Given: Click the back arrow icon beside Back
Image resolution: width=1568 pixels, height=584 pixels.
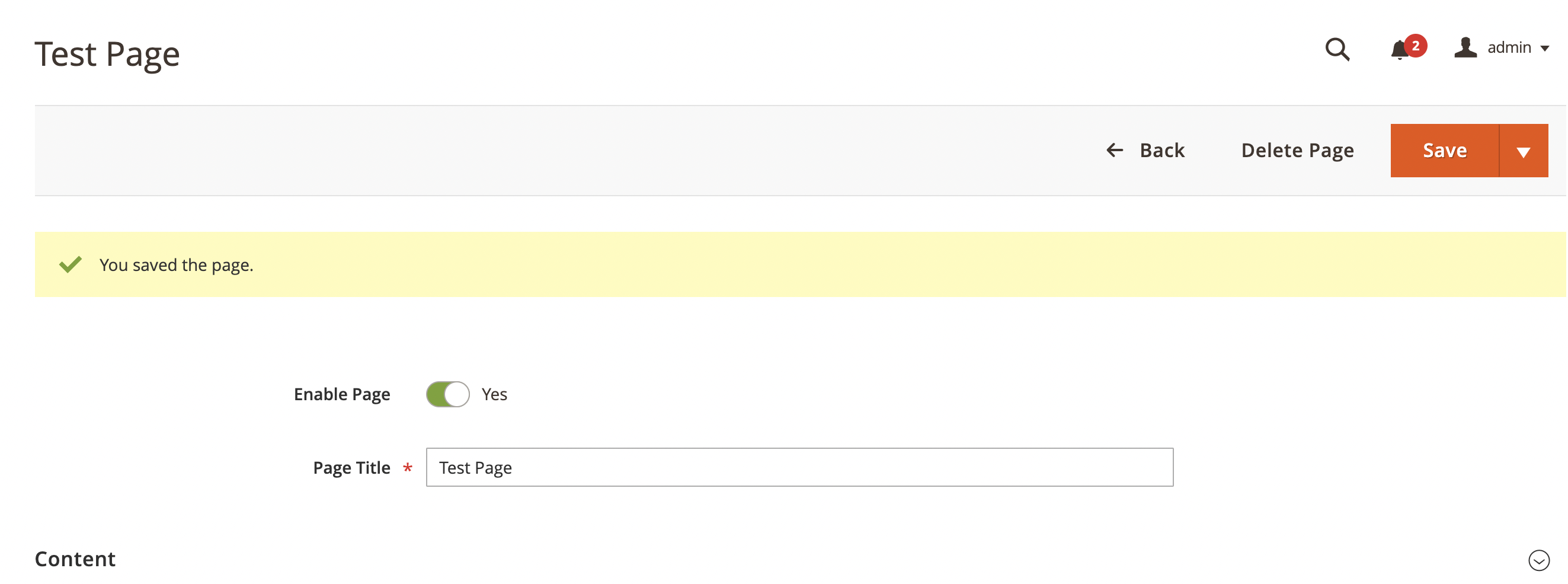Looking at the screenshot, I should click(x=1115, y=150).
